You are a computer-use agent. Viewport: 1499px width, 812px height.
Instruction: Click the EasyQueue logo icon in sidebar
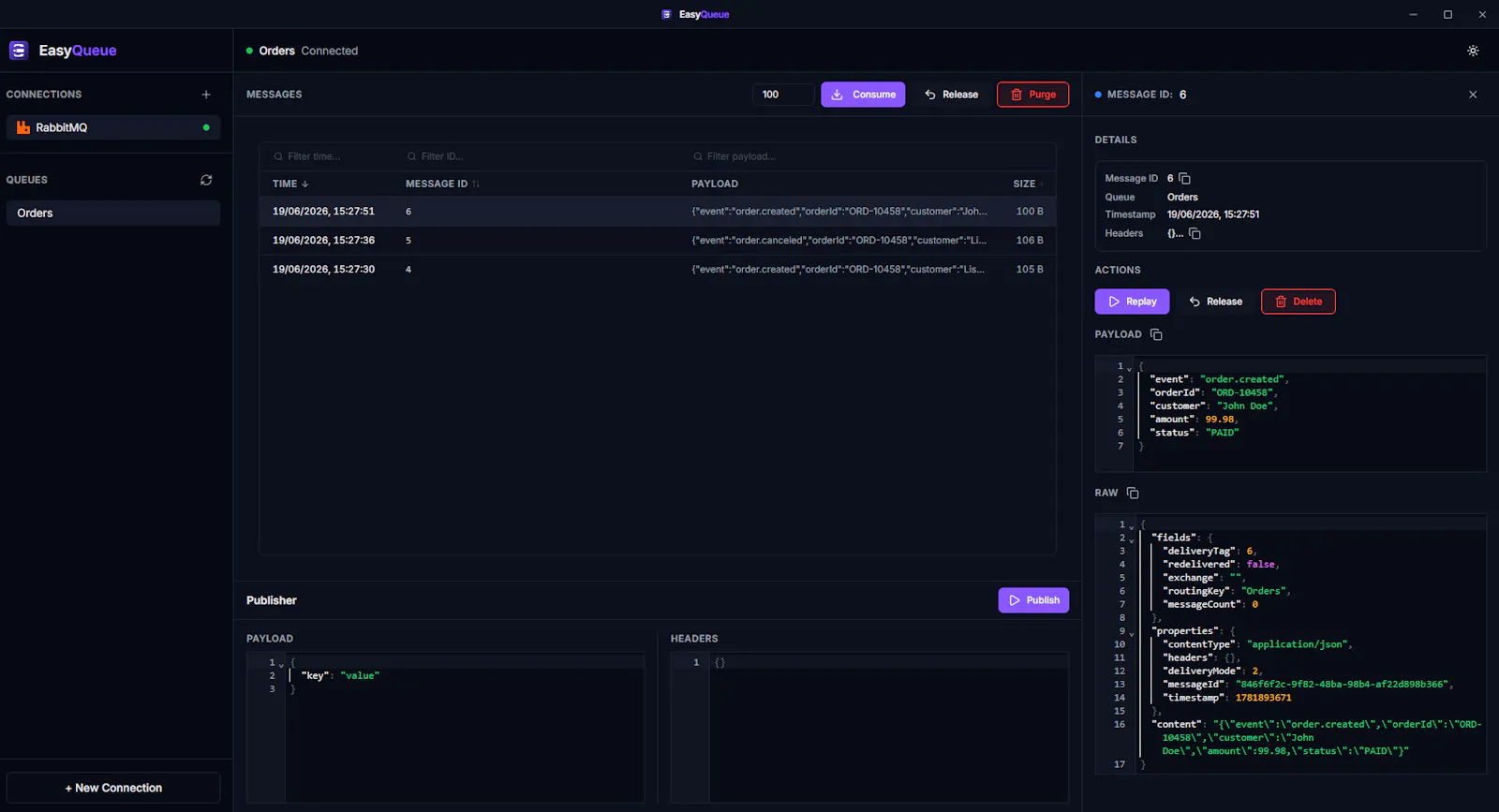point(19,51)
